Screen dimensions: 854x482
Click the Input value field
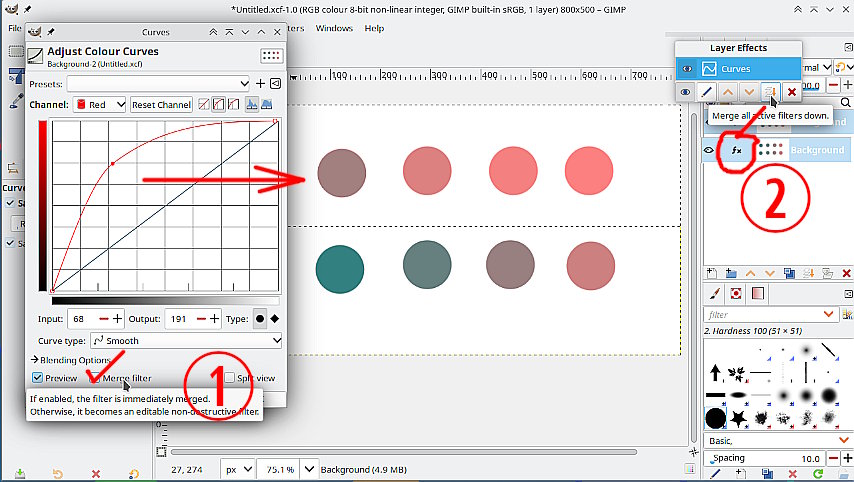tap(83, 319)
